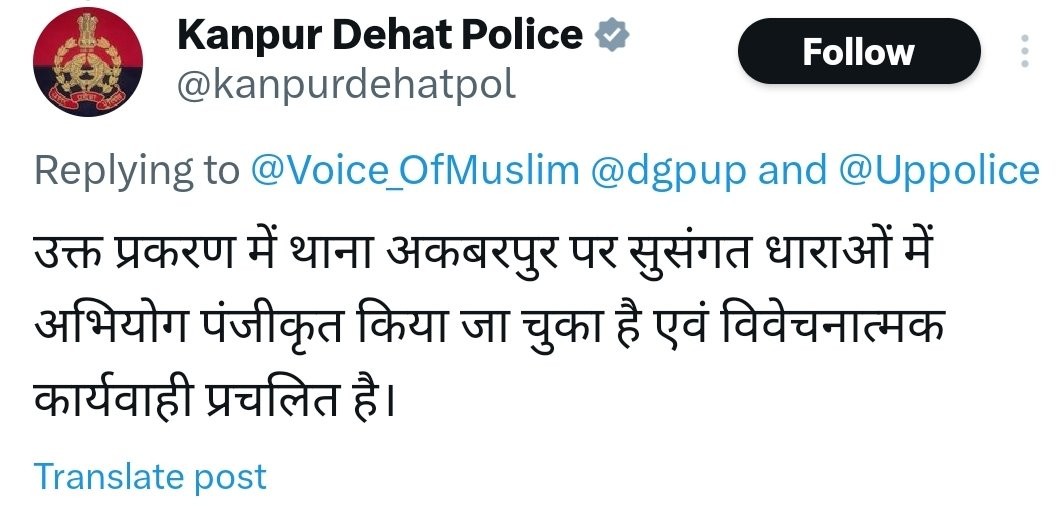Screen dimensions: 1057x532
Task: Click the word "एवं" in the tweet
Action: pyautogui.click(x=677, y=328)
